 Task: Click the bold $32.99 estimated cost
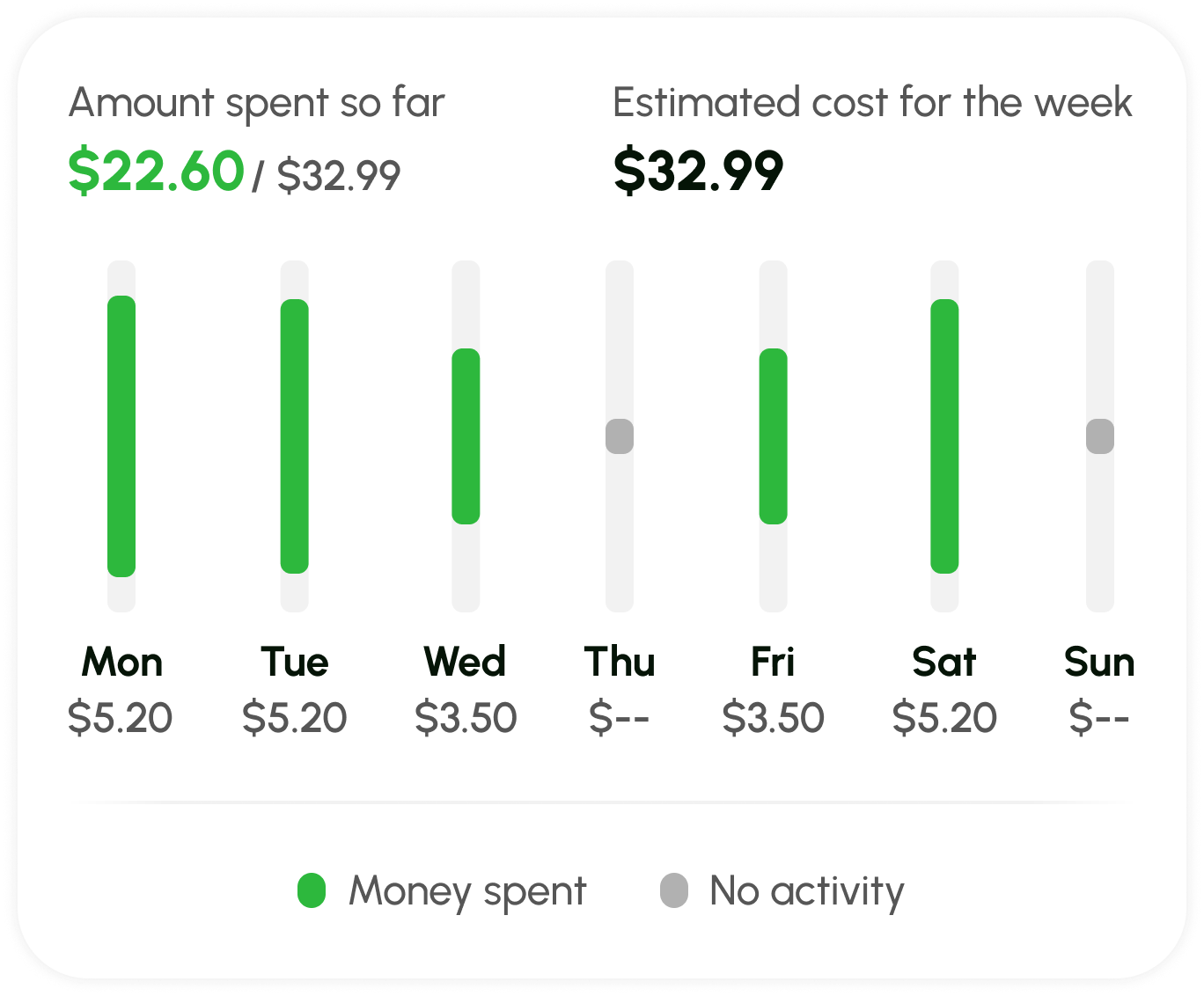698,171
